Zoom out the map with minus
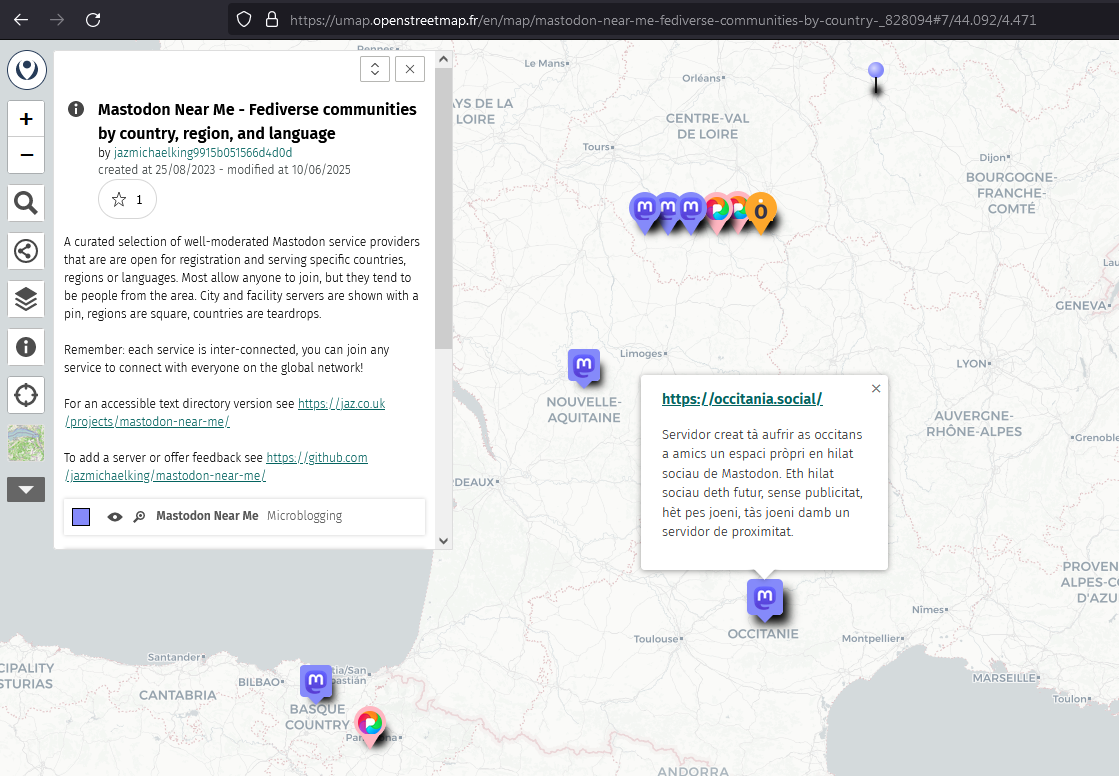Image resolution: width=1119 pixels, height=776 pixels. tap(26, 155)
